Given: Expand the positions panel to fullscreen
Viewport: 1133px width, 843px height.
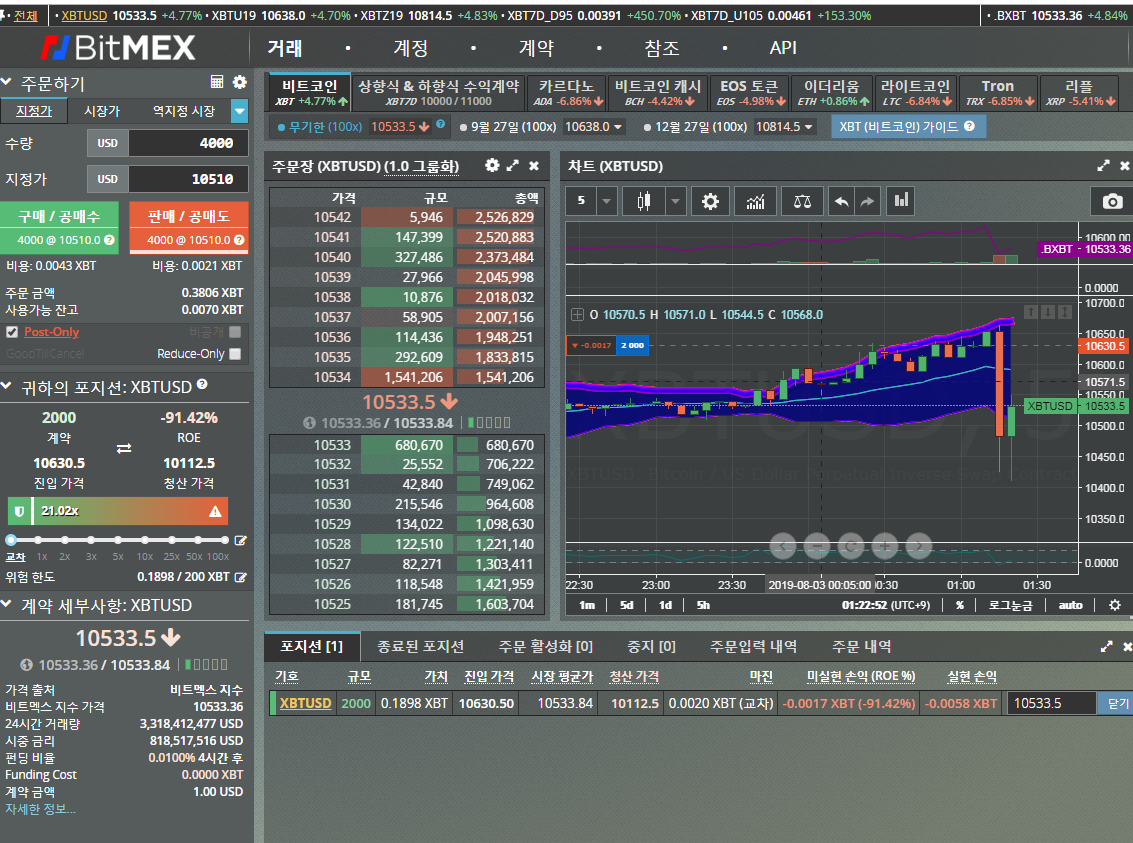Looking at the screenshot, I should coord(1106,647).
